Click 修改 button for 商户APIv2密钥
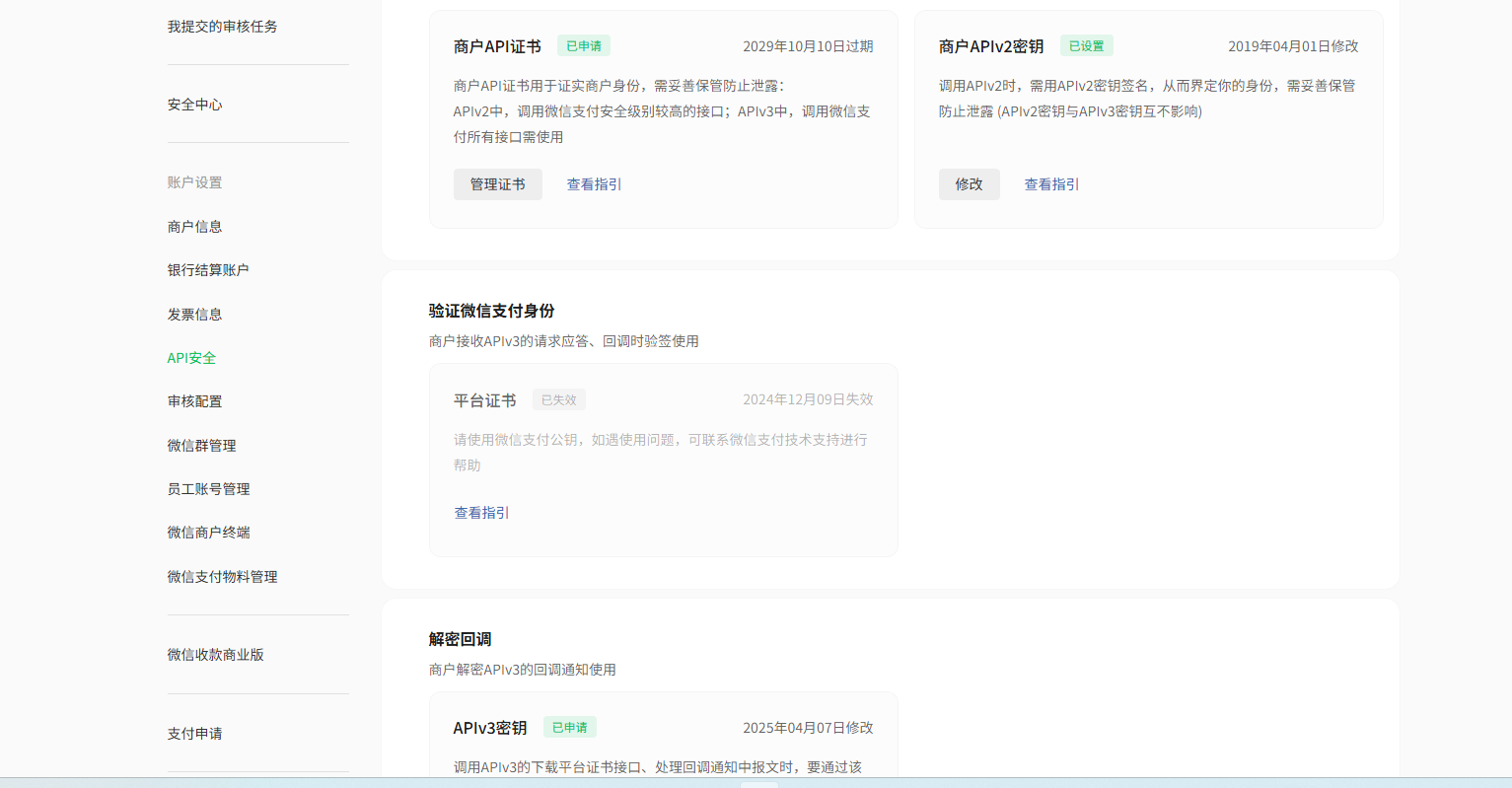This screenshot has height=788, width=1512. pyautogui.click(x=970, y=184)
